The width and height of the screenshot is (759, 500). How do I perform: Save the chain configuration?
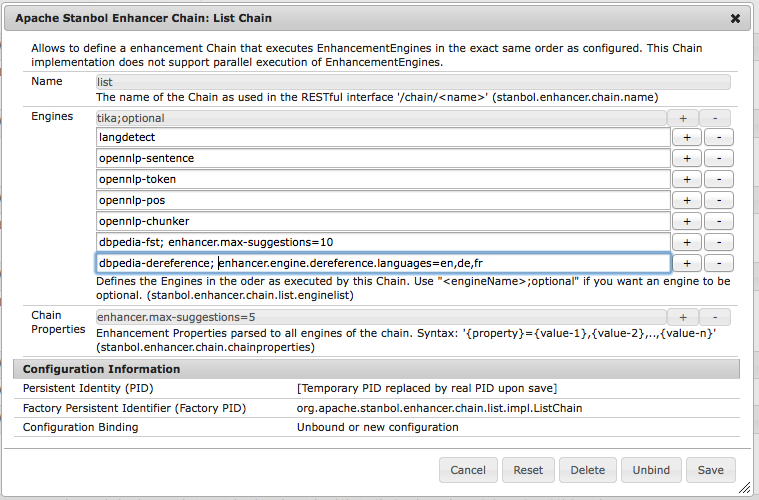click(711, 470)
